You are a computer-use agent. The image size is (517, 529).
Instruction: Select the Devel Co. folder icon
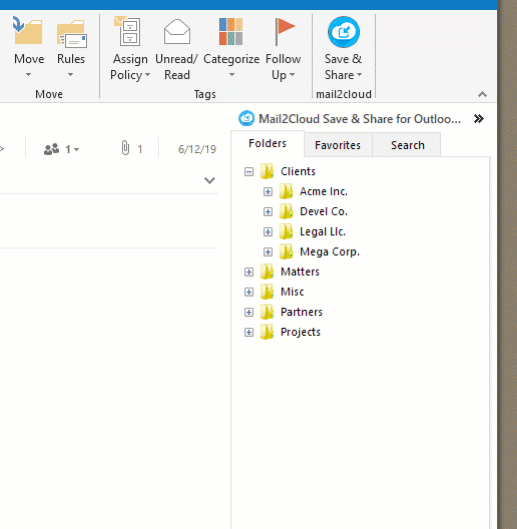[286, 212]
